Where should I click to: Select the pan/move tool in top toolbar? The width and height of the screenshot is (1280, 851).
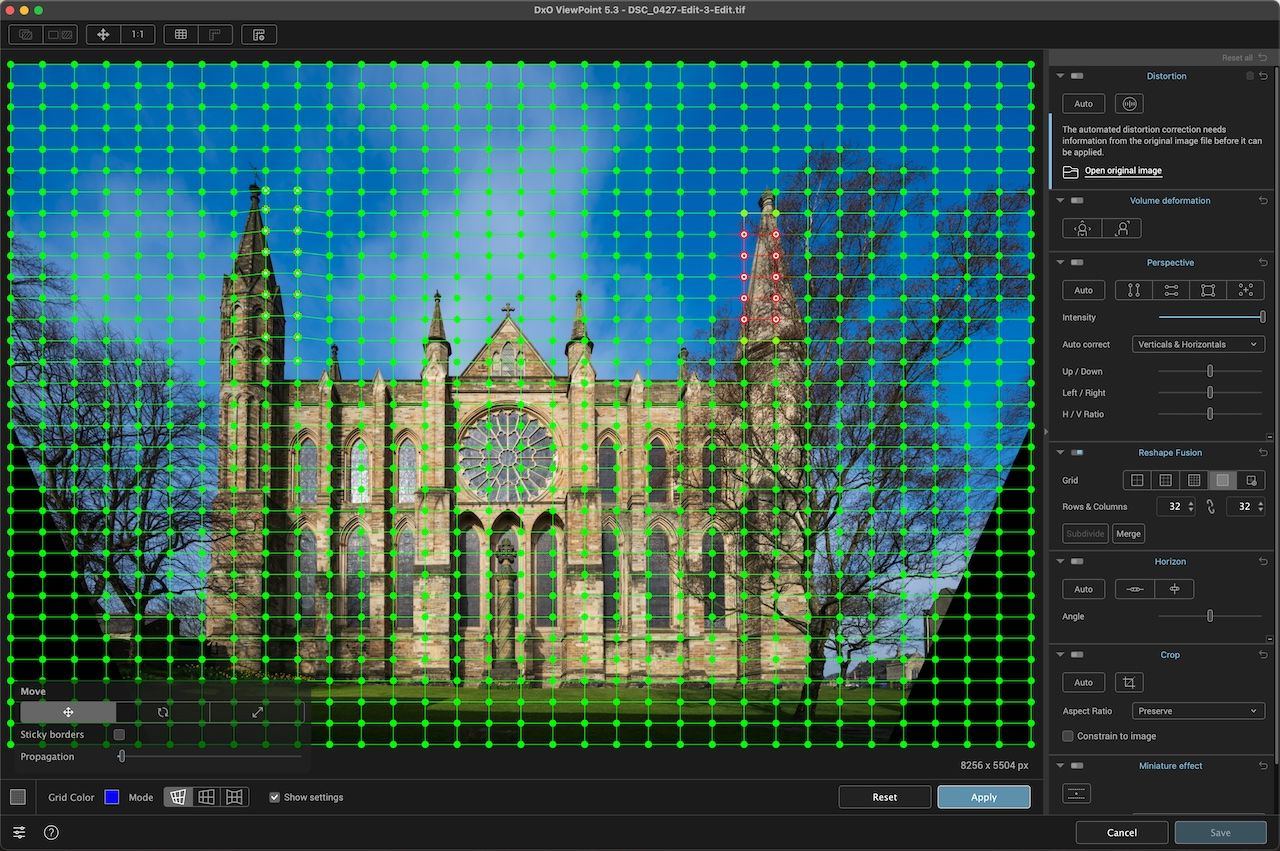click(x=103, y=34)
